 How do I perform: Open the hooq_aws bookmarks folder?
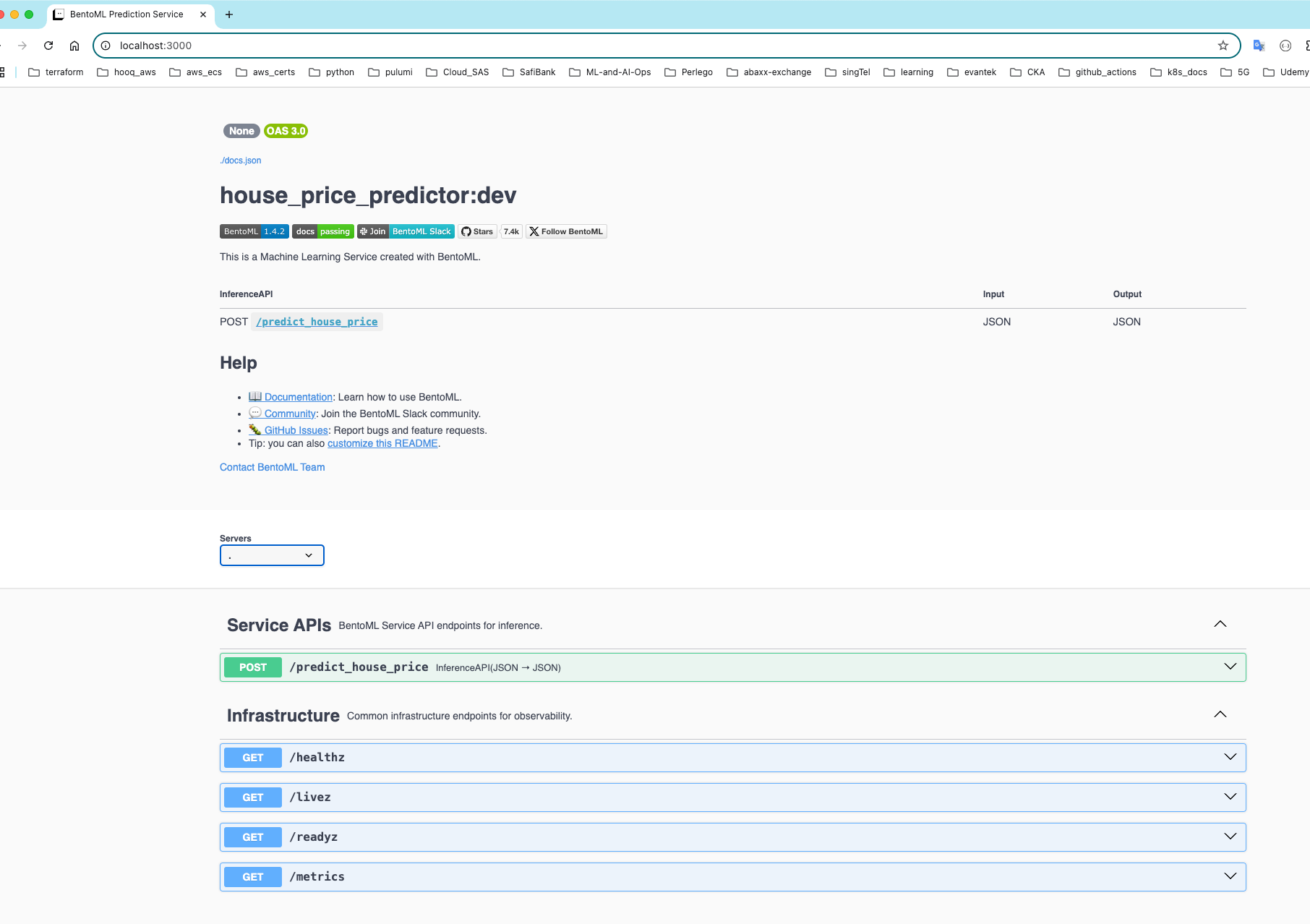point(127,72)
